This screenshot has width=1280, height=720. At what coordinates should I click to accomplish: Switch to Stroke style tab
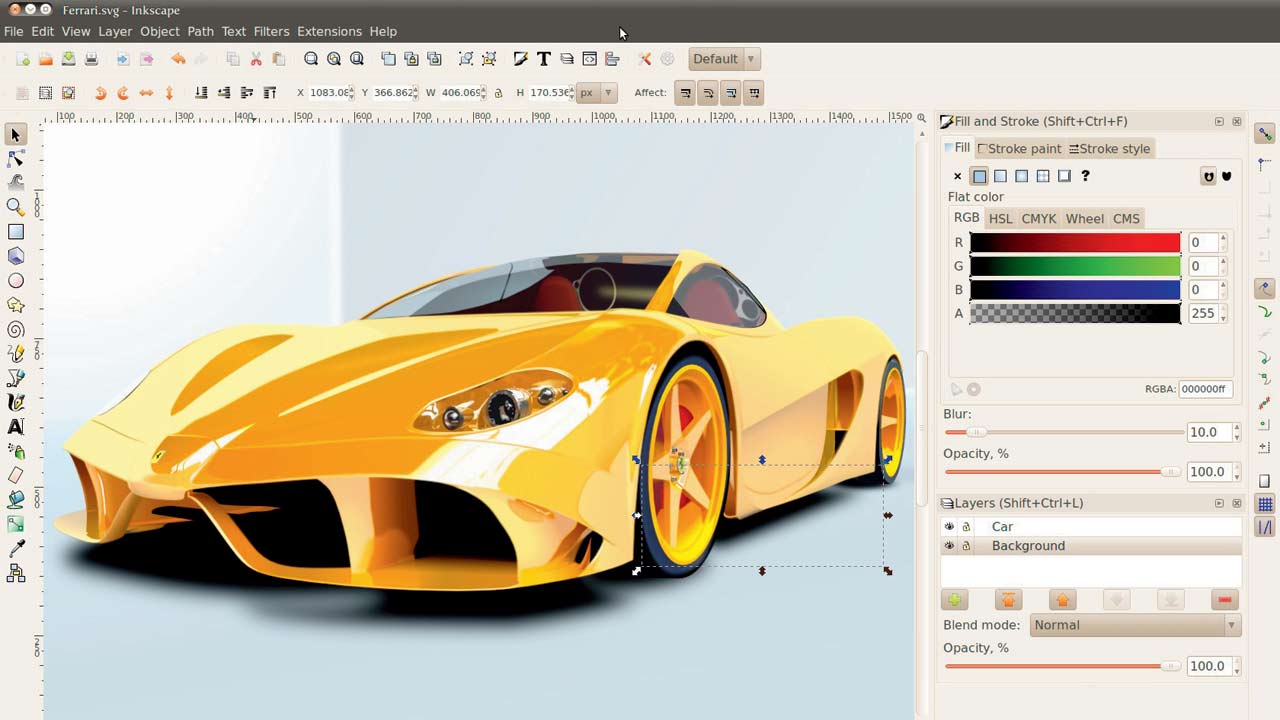(1110, 149)
